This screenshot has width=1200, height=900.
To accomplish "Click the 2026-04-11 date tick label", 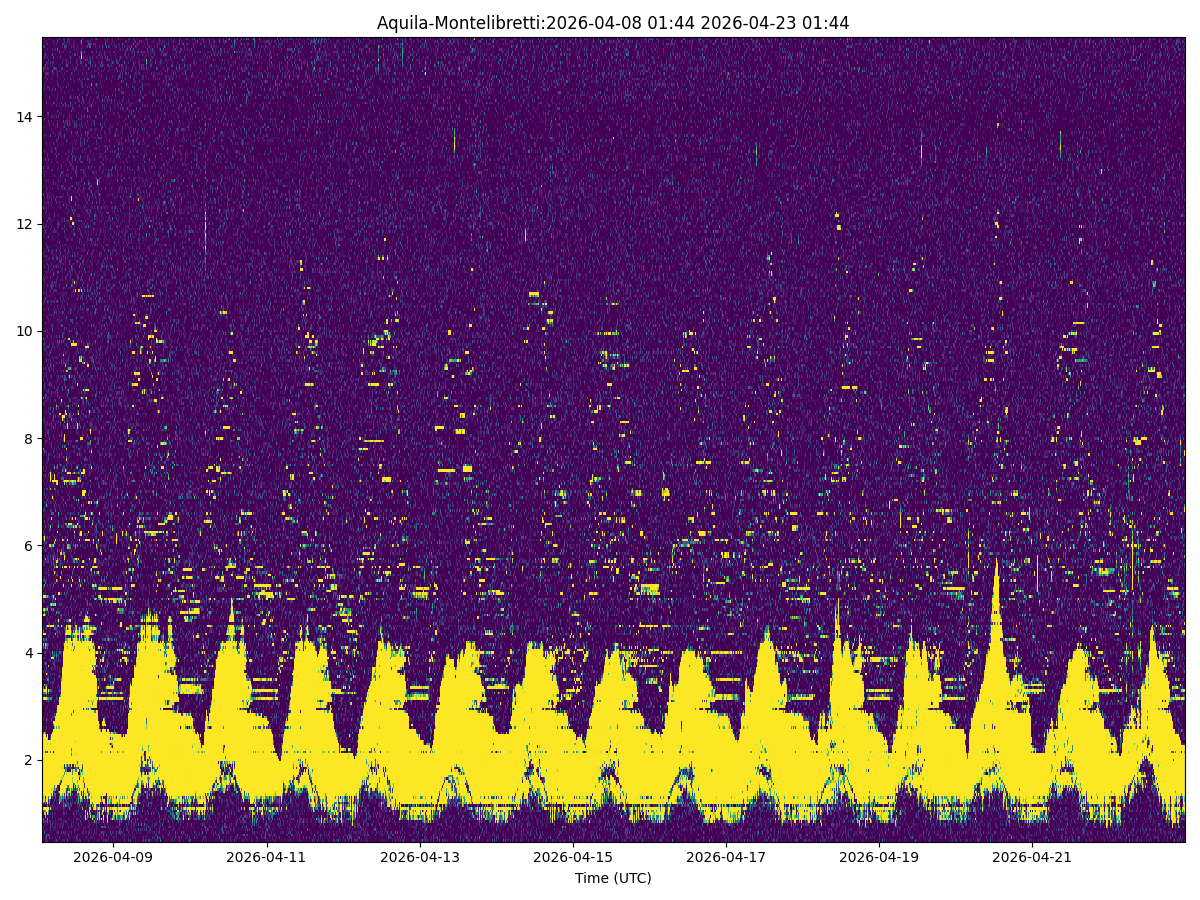I will (x=268, y=856).
